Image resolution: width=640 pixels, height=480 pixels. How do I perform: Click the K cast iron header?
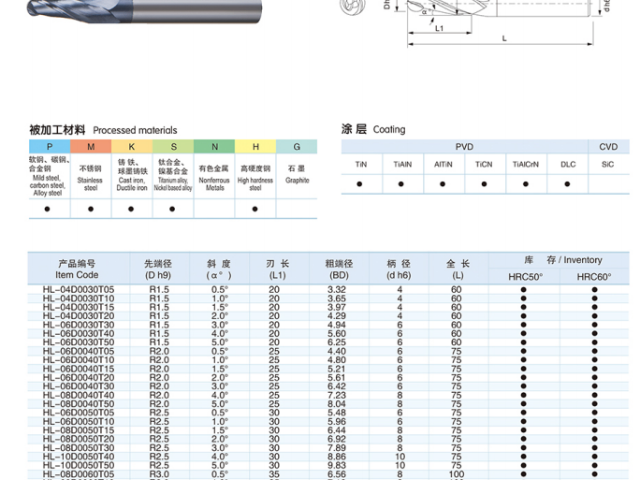click(x=131, y=147)
